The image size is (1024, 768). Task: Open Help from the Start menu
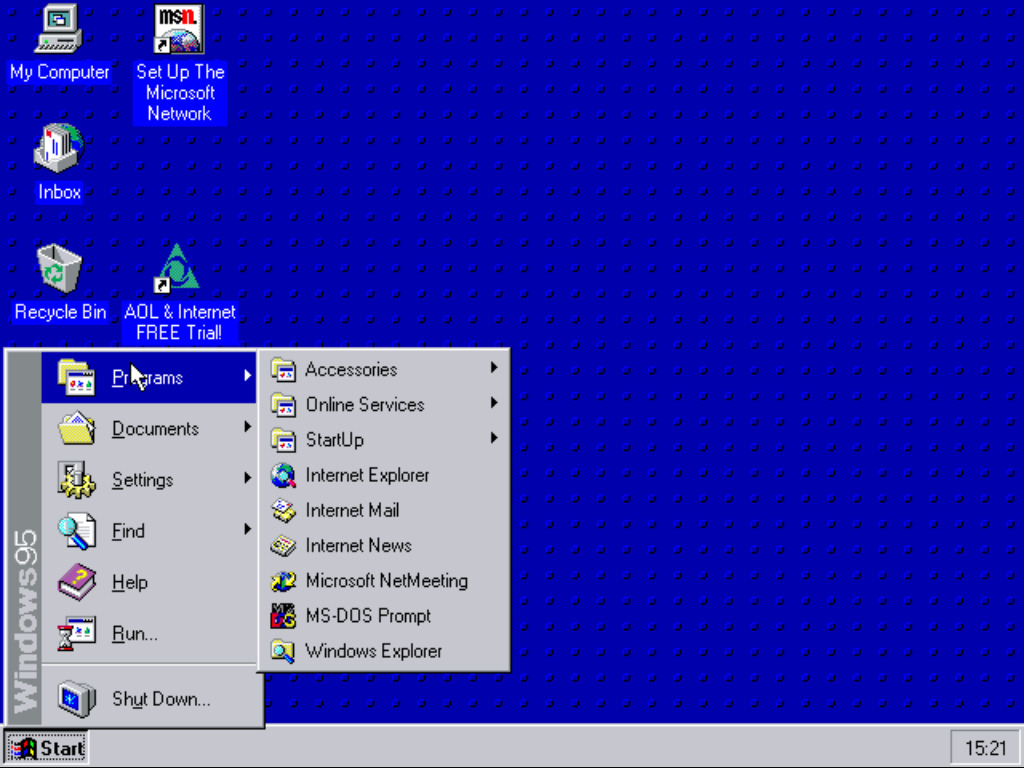(149, 582)
